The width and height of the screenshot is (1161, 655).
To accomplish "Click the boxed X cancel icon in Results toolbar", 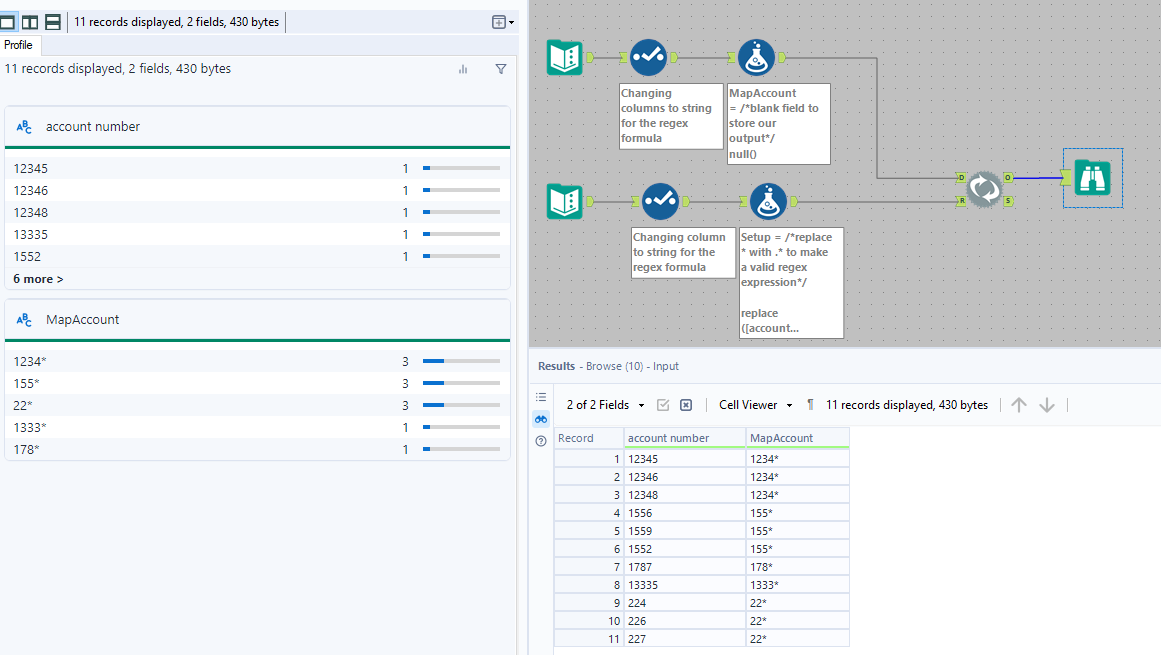I will [x=686, y=404].
